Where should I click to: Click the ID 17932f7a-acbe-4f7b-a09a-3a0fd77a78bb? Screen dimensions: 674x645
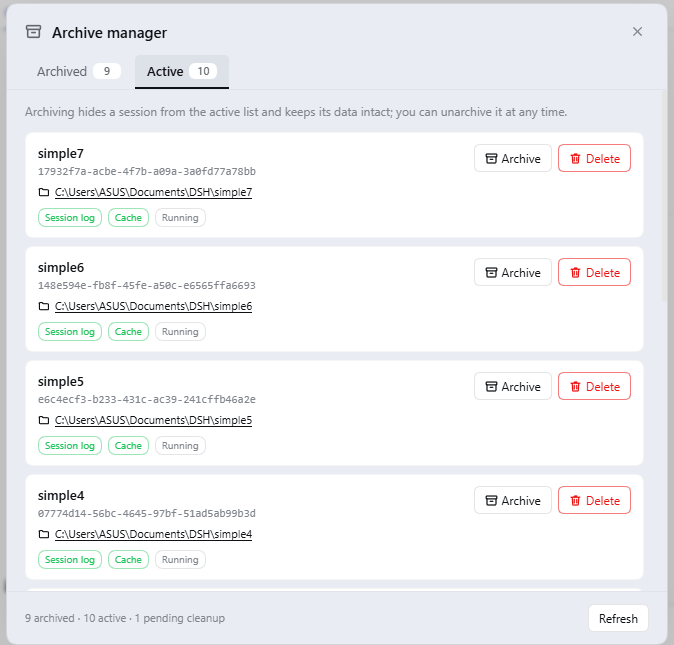147,171
